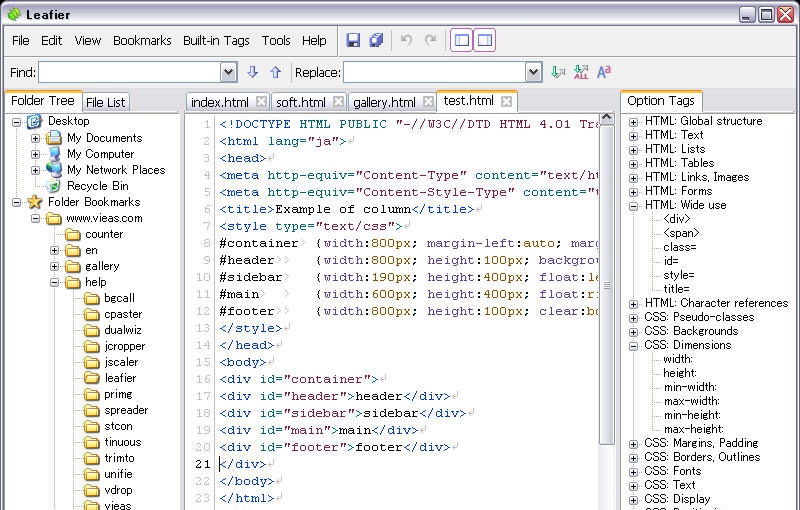Image resolution: width=800 pixels, height=510 pixels.
Task: Click the Replace All icon
Action: click(x=582, y=72)
